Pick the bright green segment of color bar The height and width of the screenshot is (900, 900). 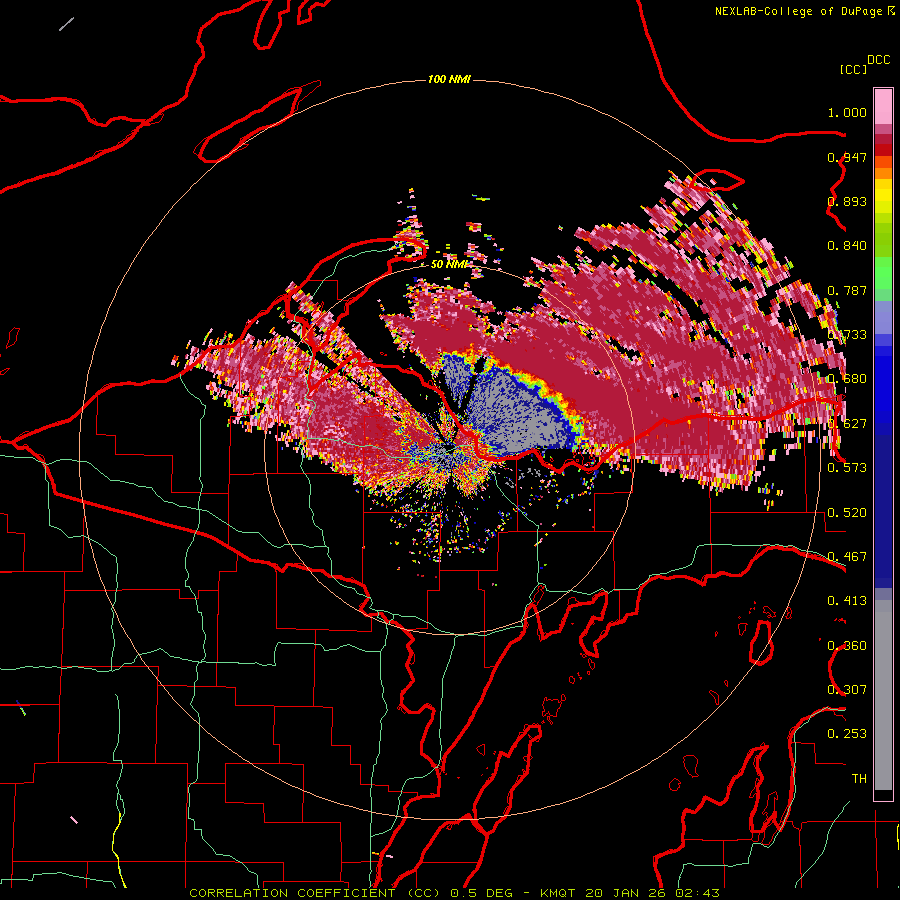[883, 273]
